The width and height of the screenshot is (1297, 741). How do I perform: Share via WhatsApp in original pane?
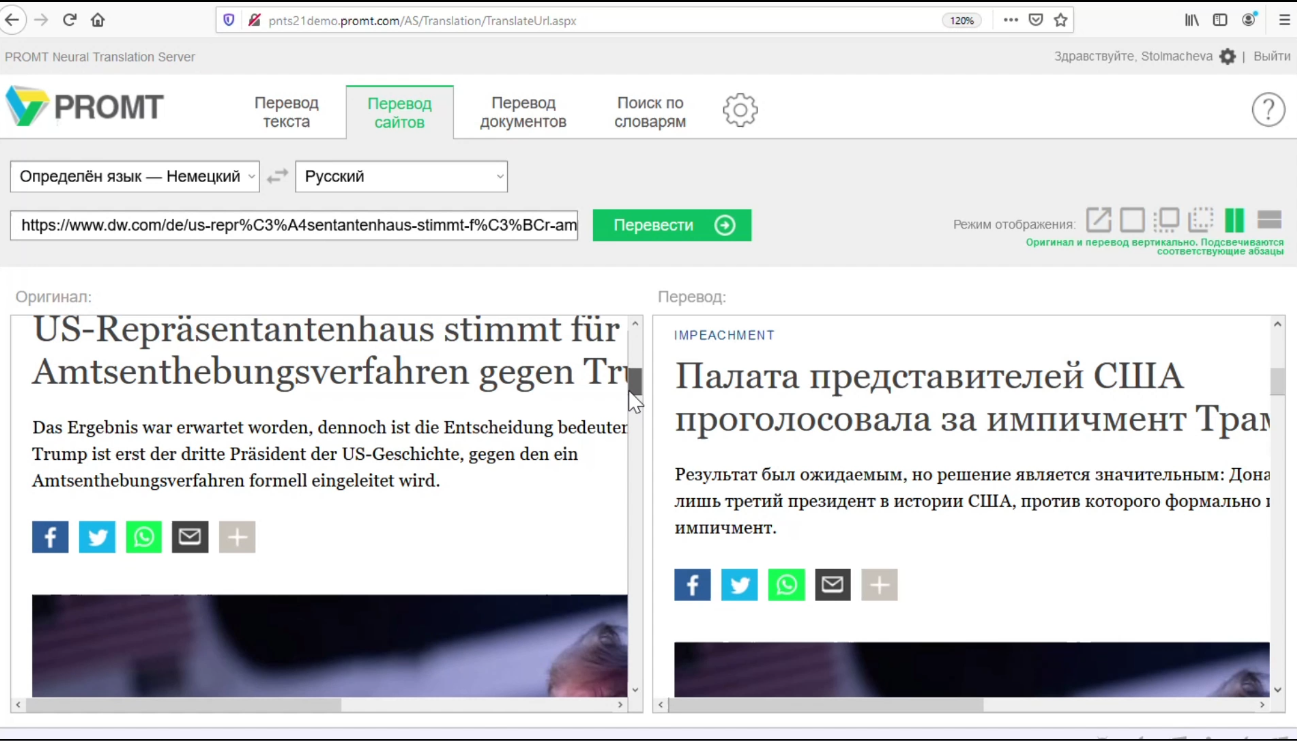point(144,537)
